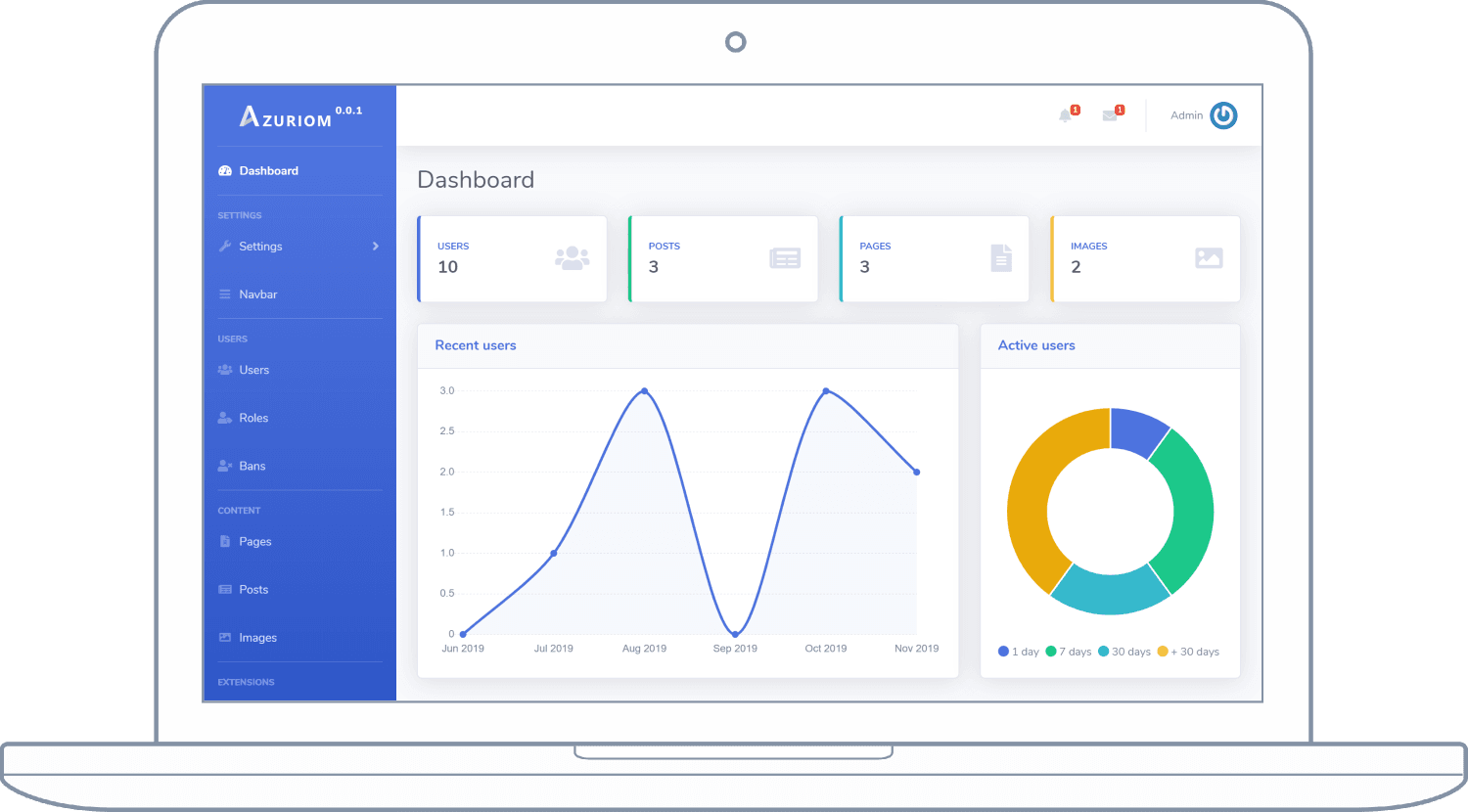Click the Recent users panel title
1468x812 pixels.
[x=476, y=345]
